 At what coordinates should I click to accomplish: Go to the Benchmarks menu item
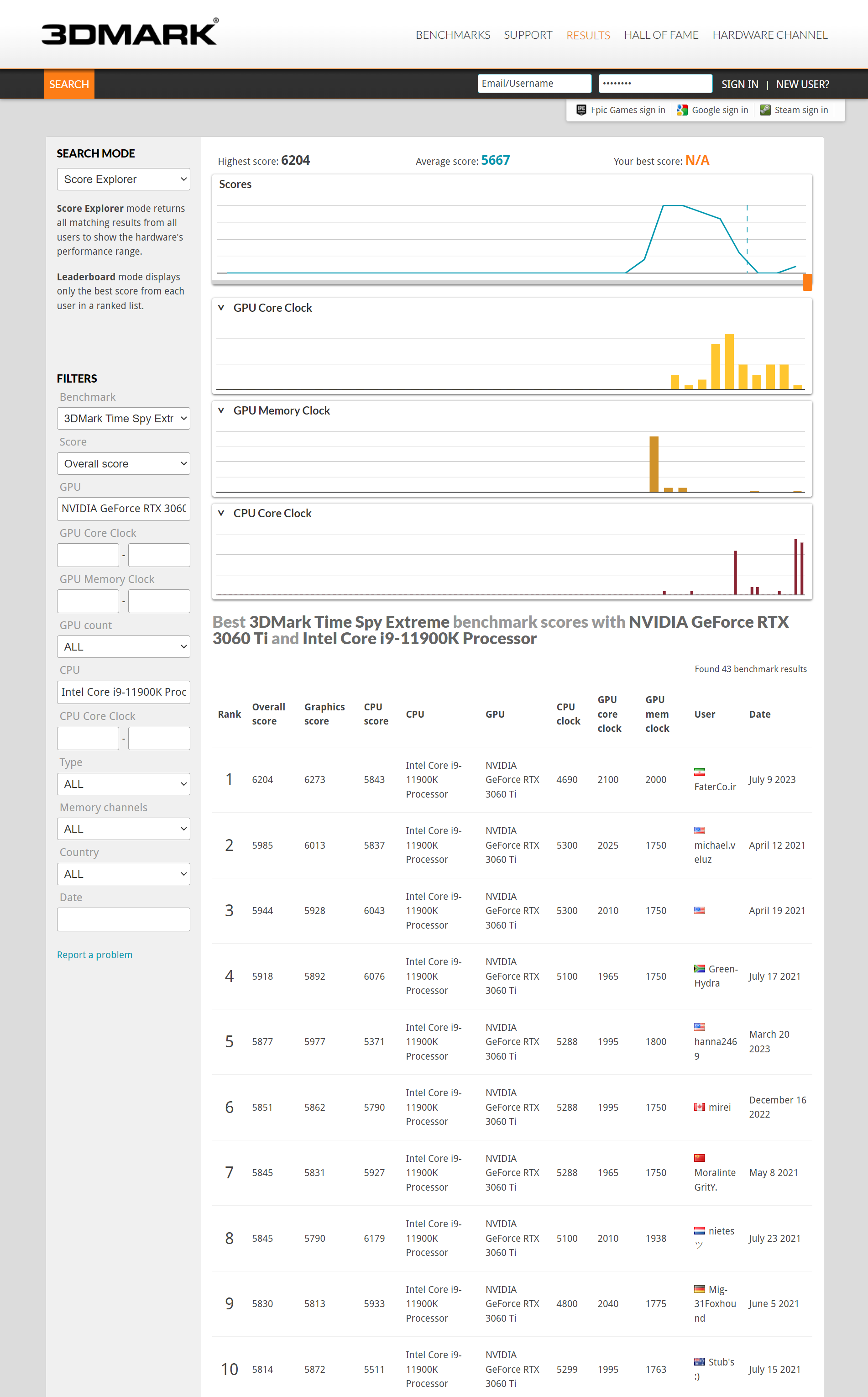tap(452, 35)
